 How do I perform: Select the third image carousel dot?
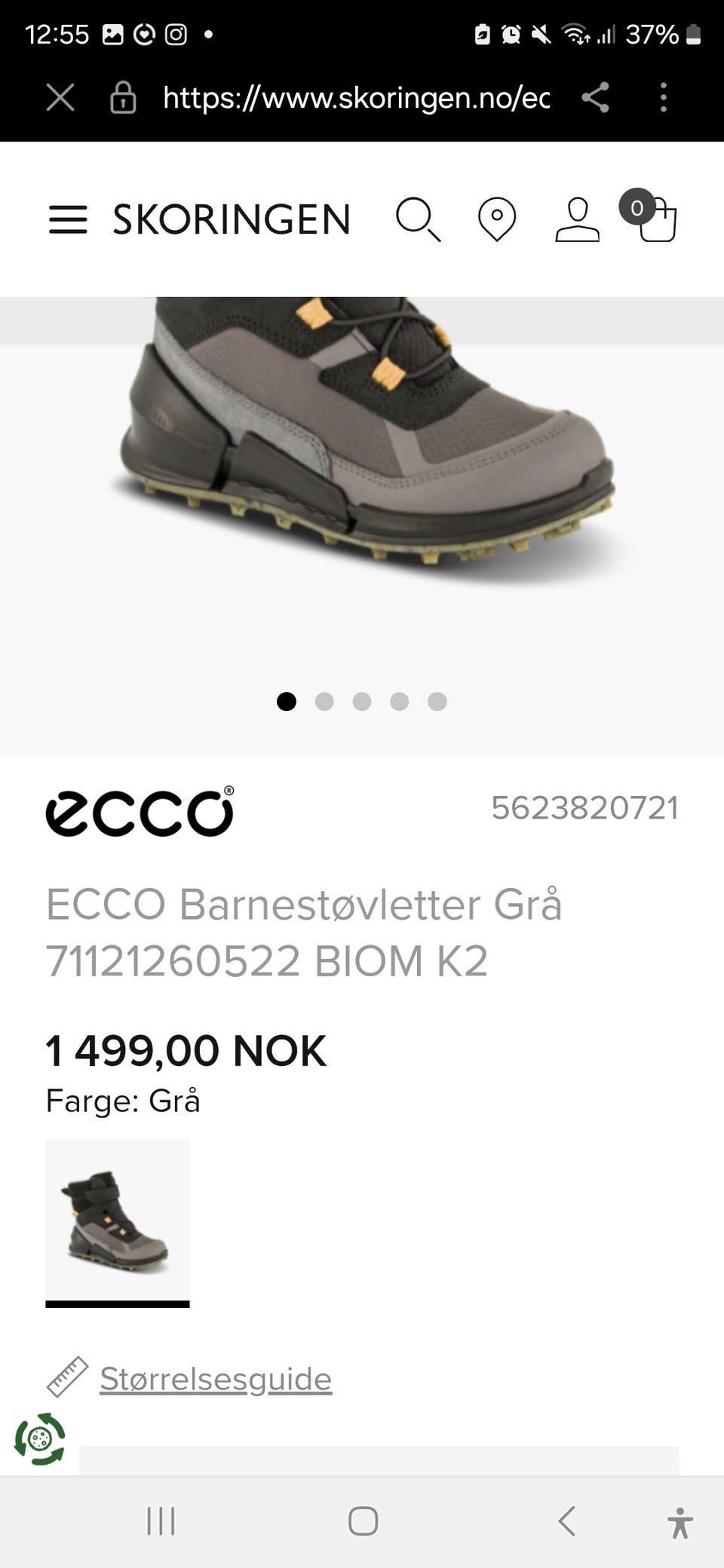pos(362,702)
